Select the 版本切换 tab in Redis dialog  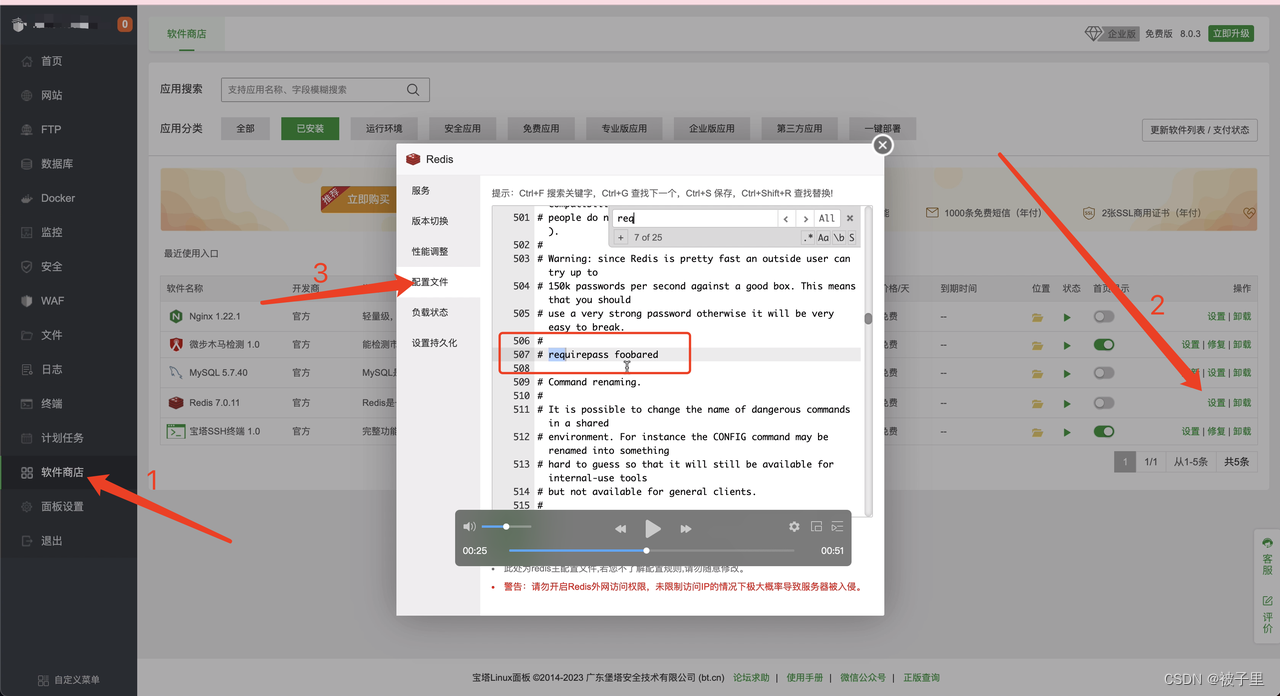pyautogui.click(x=438, y=221)
